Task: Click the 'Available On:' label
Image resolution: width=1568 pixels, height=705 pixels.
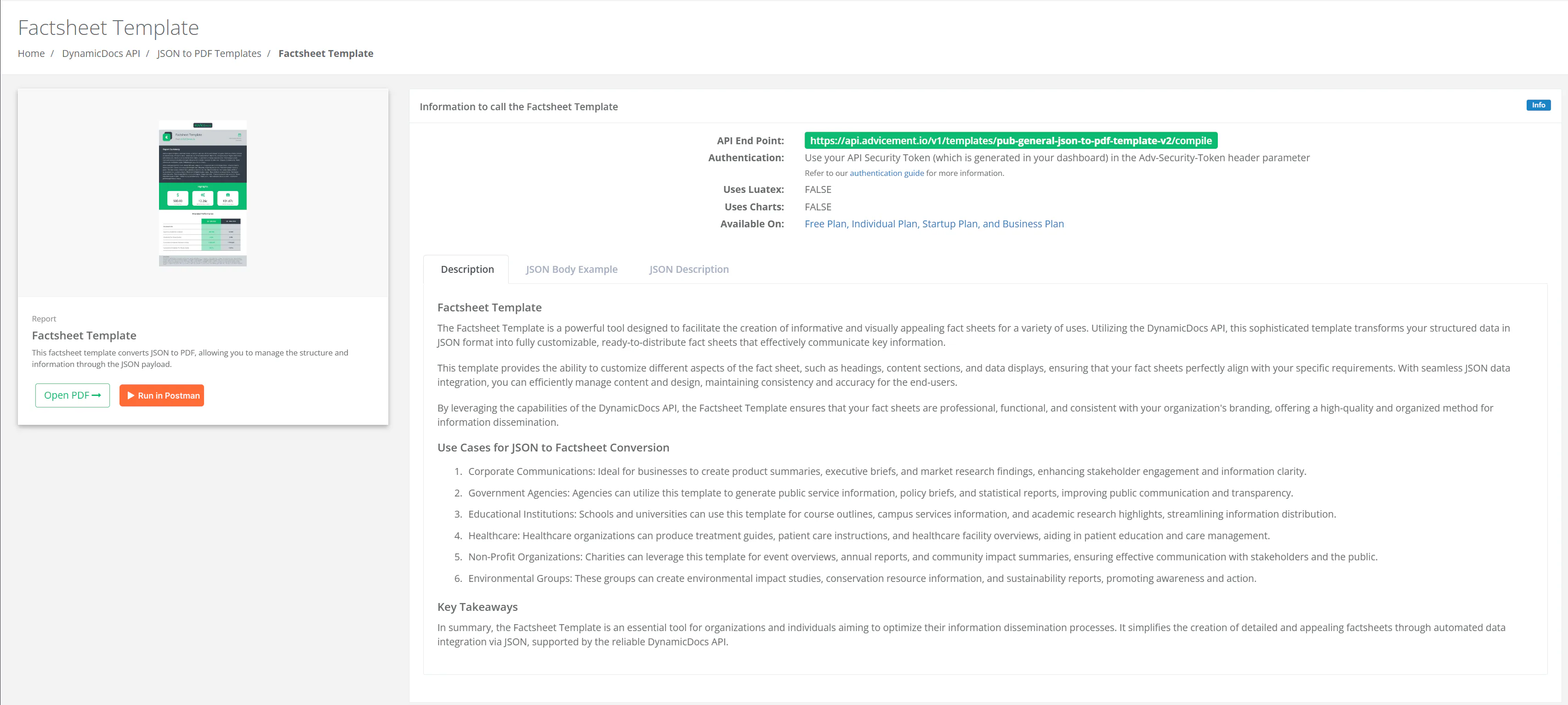Action: (x=752, y=224)
